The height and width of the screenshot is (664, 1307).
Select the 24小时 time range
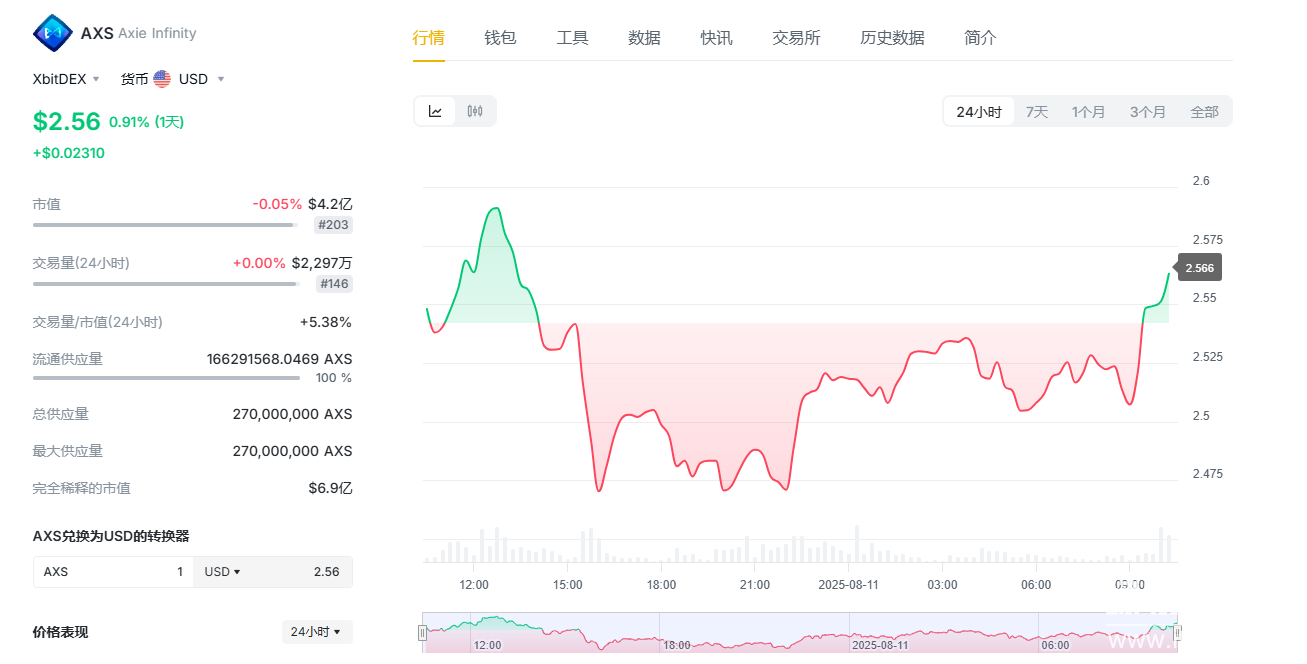coord(978,112)
